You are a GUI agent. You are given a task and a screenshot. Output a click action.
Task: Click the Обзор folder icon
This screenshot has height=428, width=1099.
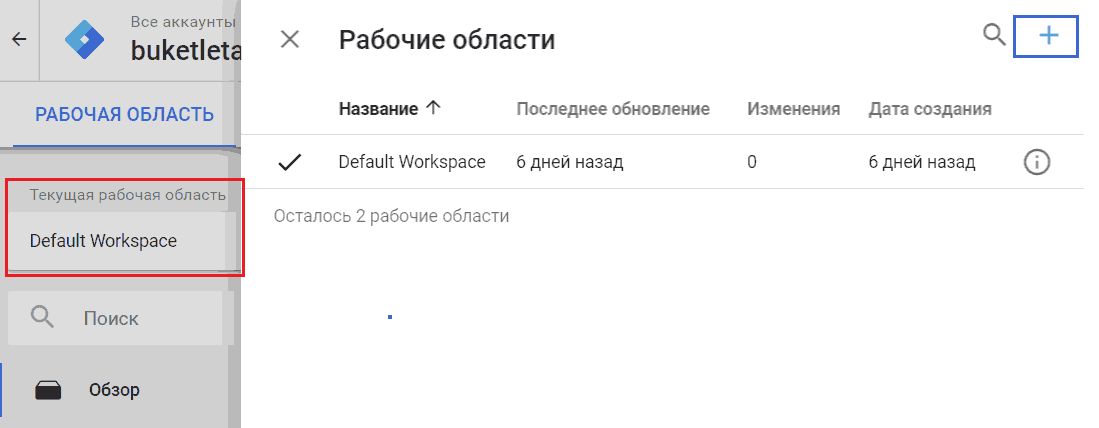48,390
